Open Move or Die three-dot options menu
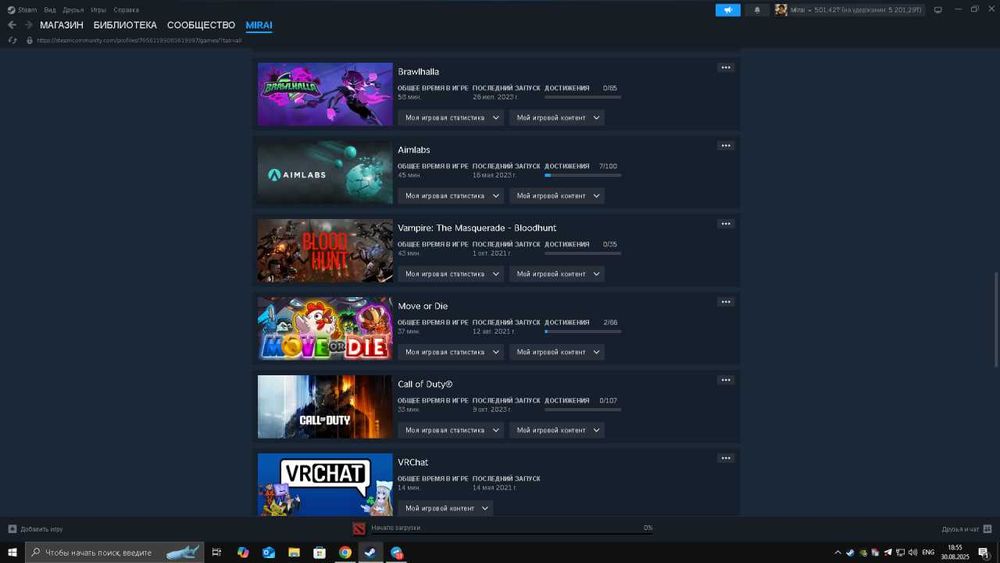The width and height of the screenshot is (1000, 563). pyautogui.click(x=726, y=302)
